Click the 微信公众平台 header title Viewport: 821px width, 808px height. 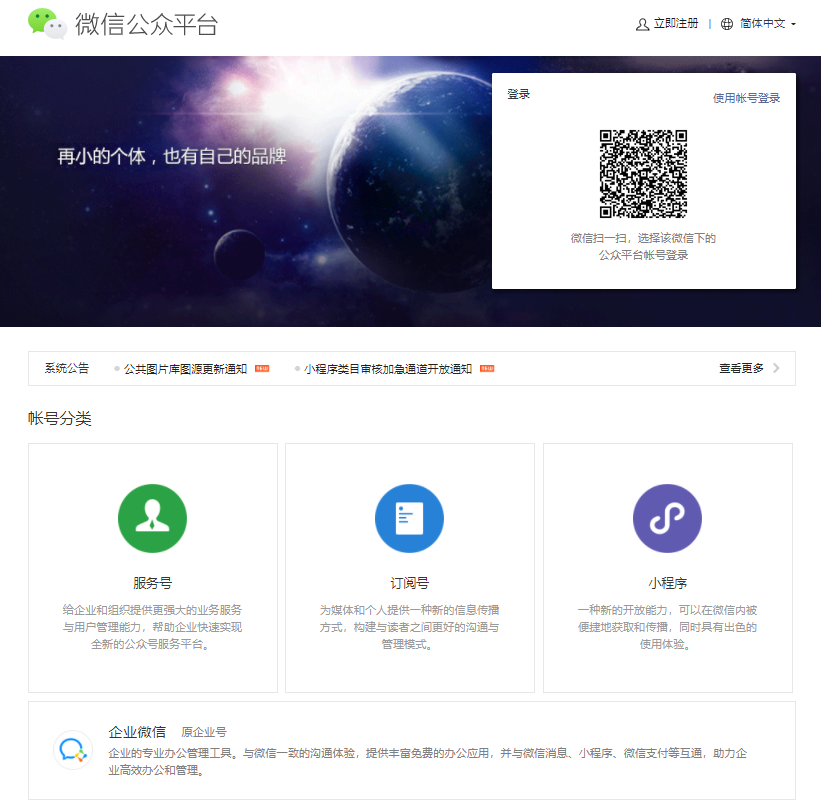tap(147, 25)
